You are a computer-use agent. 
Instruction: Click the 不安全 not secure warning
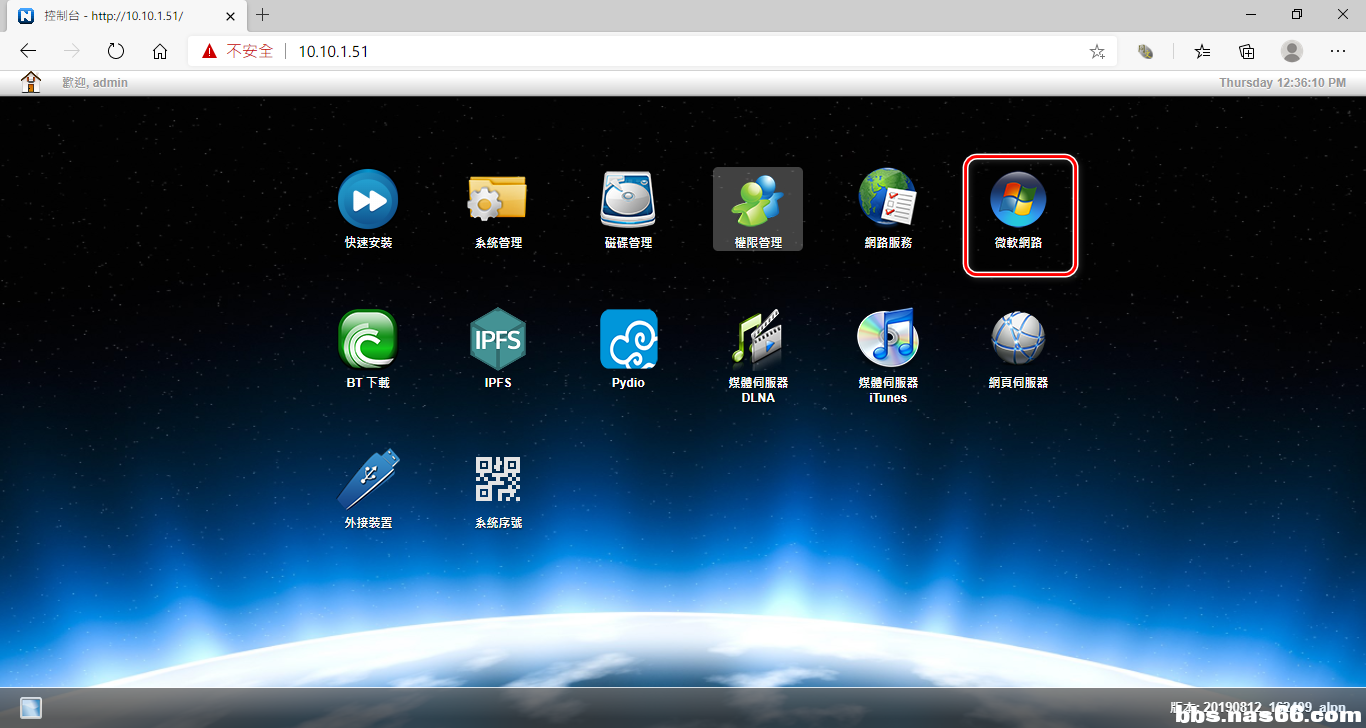coord(237,51)
